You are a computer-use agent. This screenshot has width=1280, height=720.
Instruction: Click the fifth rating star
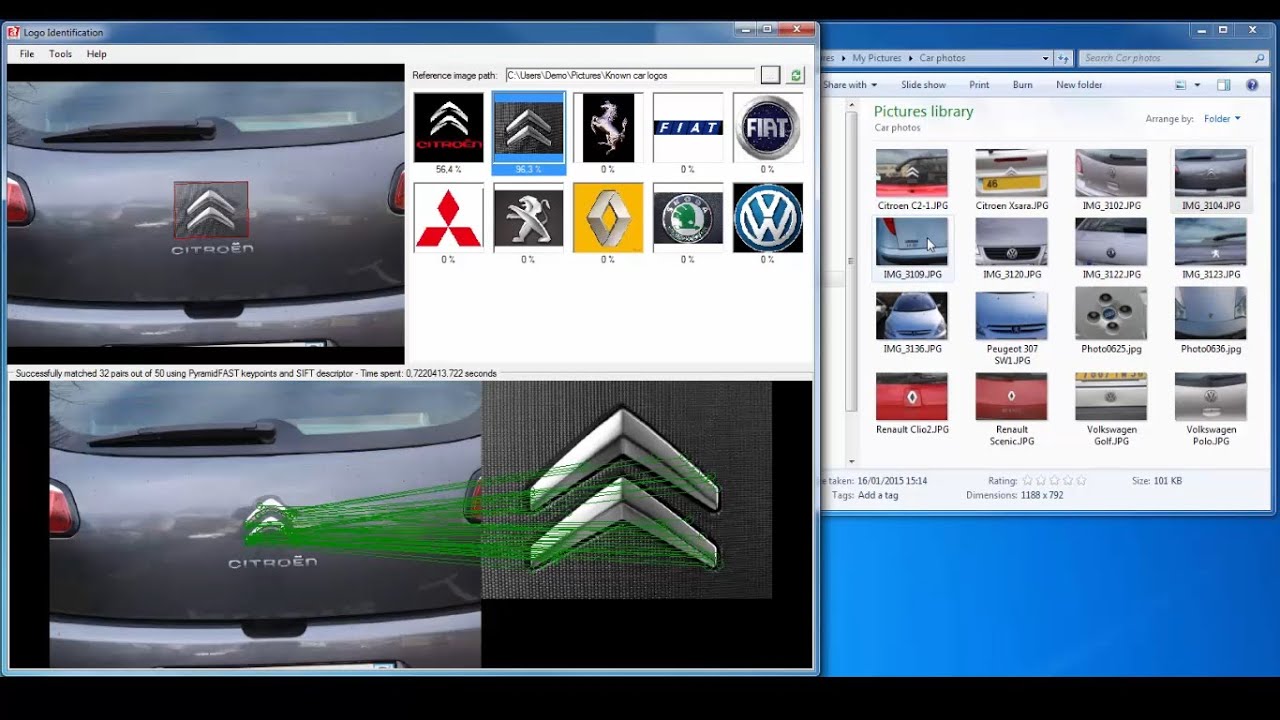pos(1080,481)
